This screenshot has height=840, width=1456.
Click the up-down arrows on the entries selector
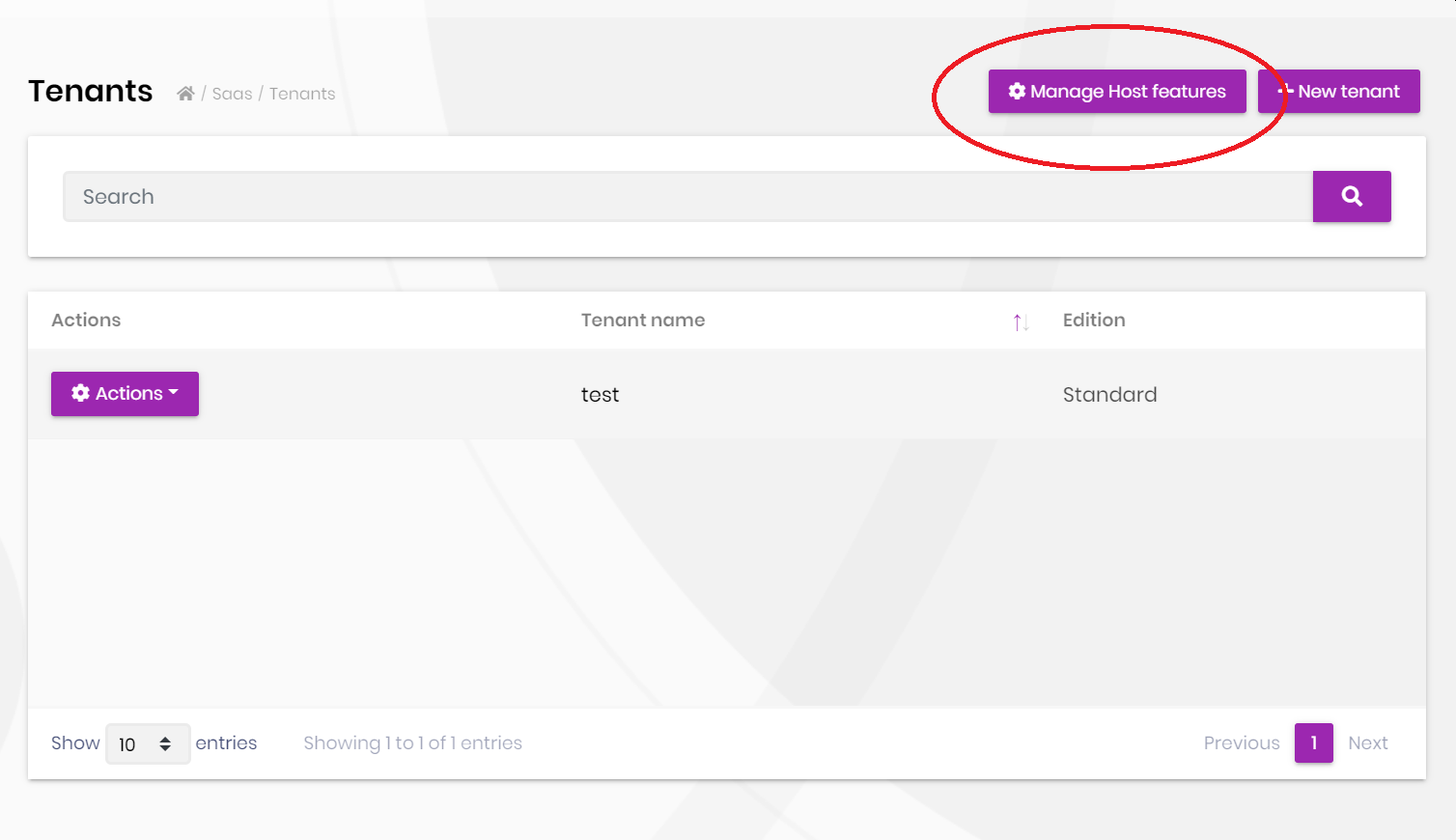tap(165, 743)
